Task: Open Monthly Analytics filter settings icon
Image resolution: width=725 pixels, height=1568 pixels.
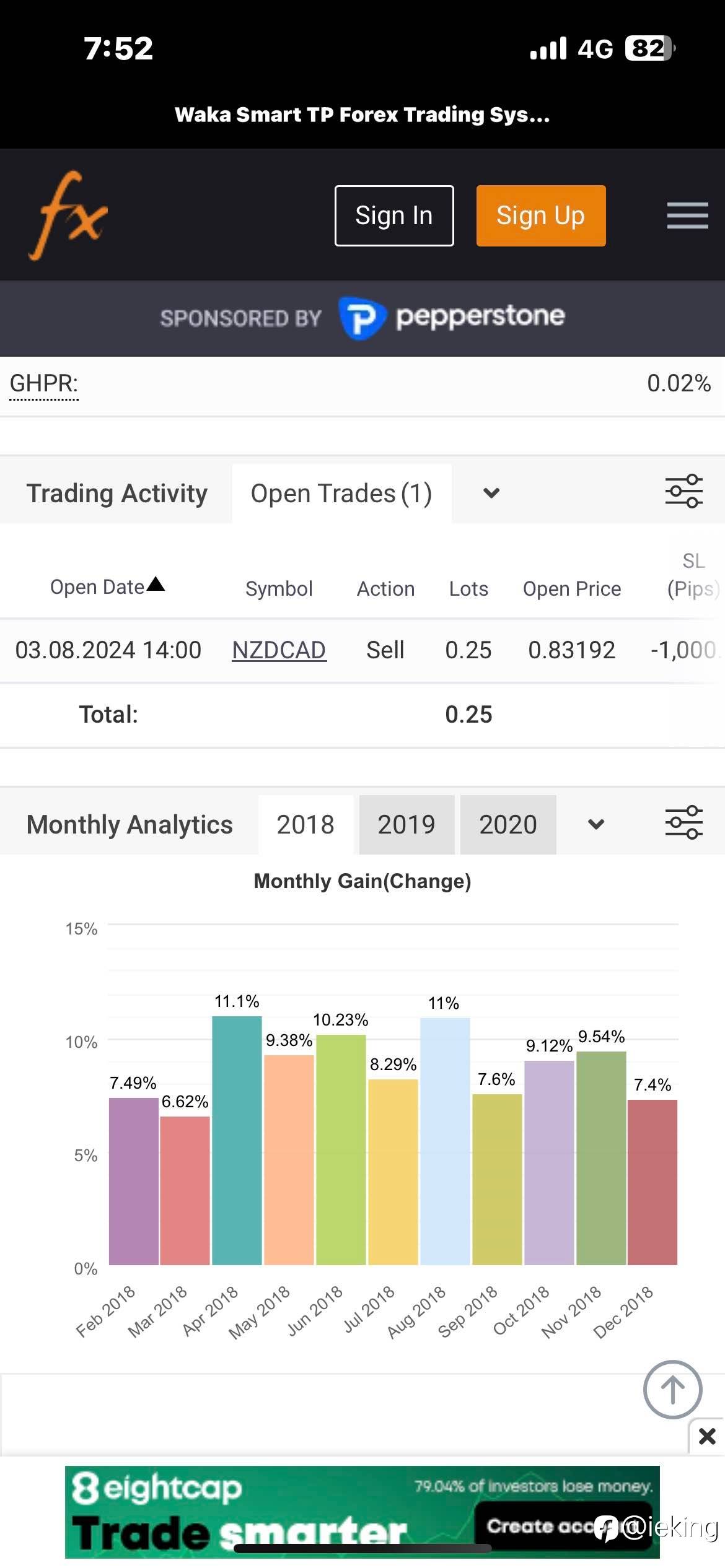Action: (683, 823)
